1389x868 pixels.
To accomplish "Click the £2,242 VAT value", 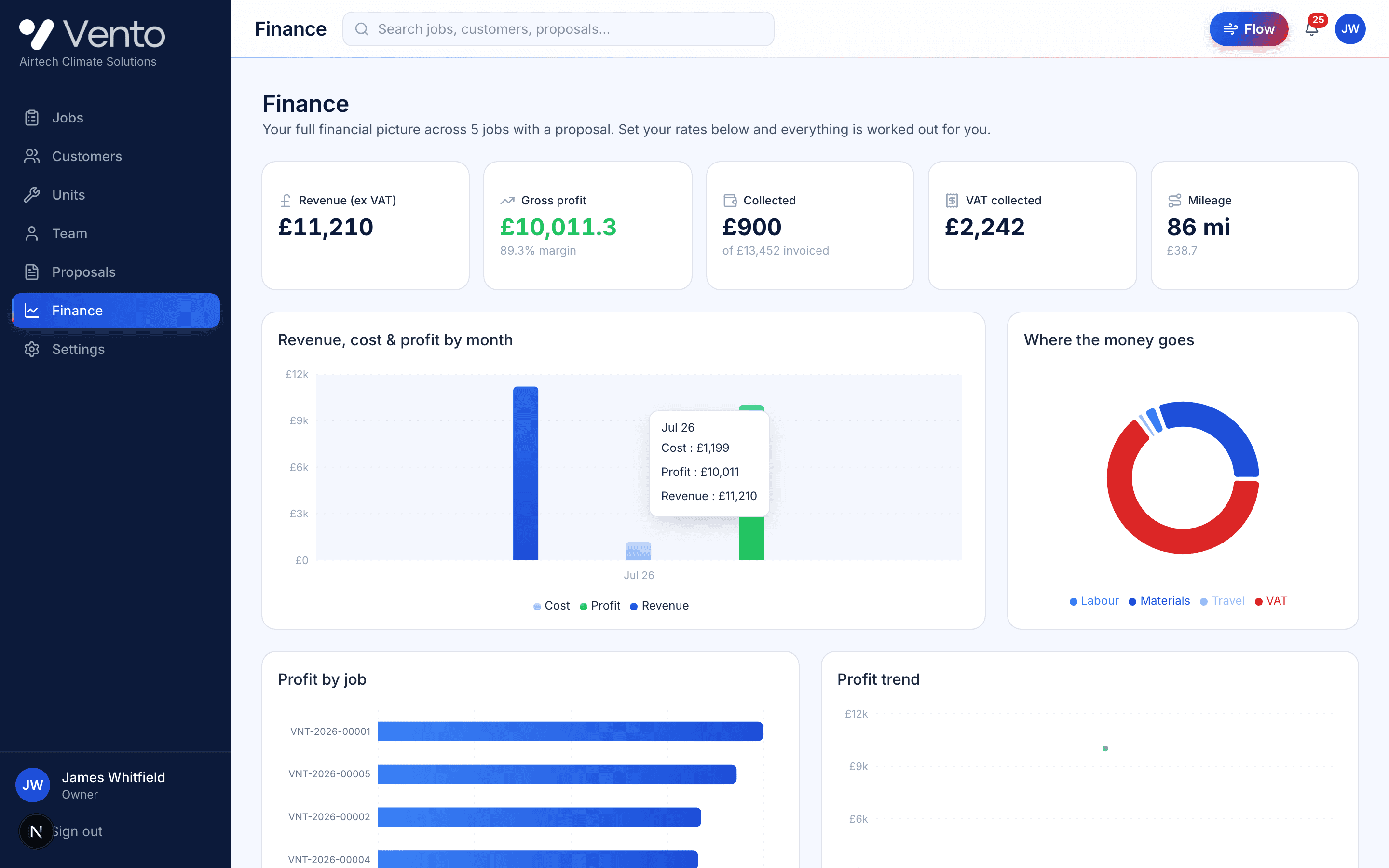I will coord(984,227).
